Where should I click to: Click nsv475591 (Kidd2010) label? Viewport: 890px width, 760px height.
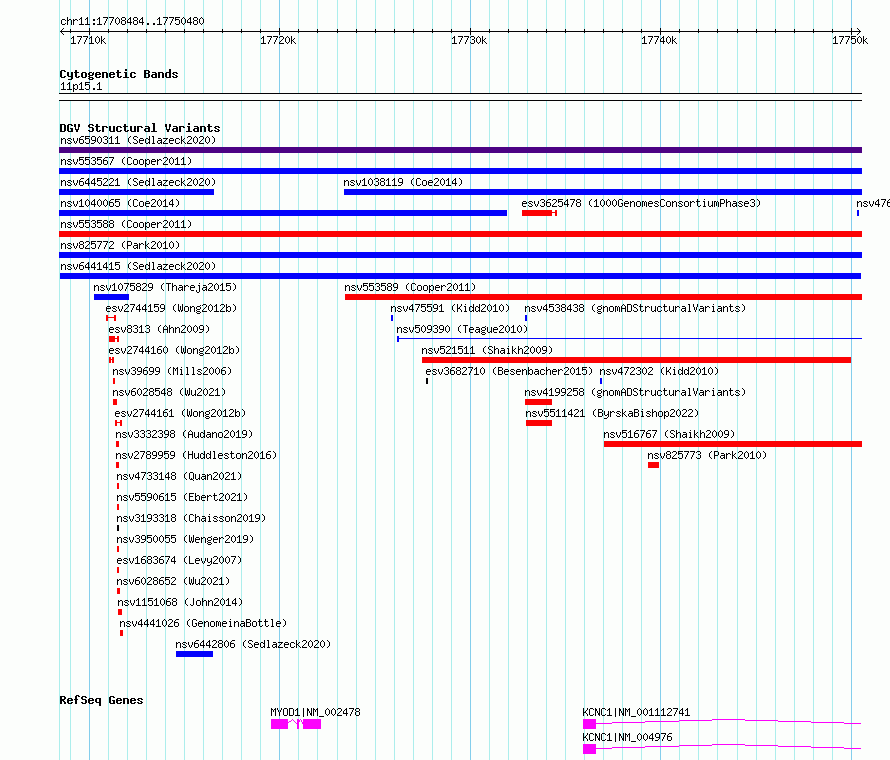point(450,308)
